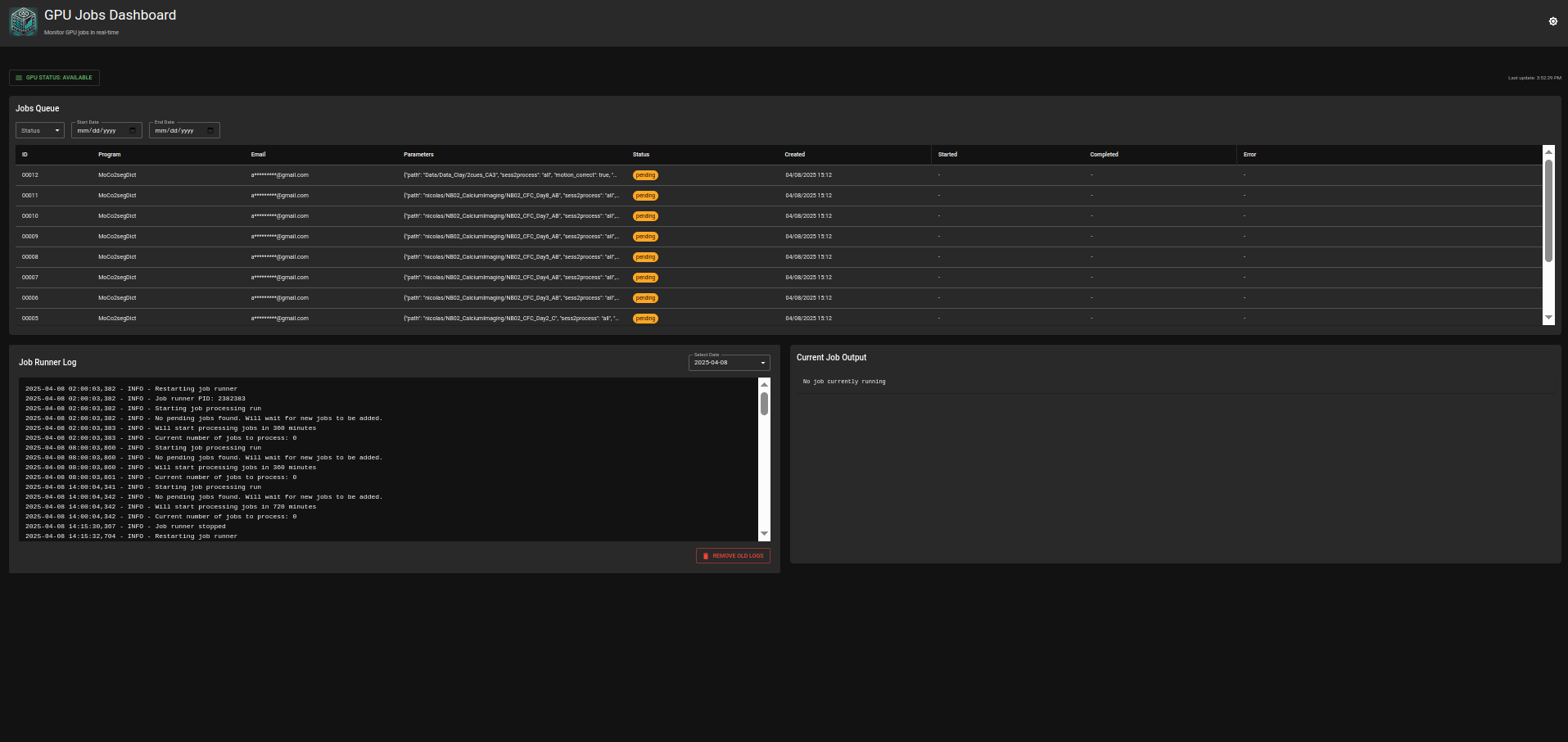The width and height of the screenshot is (1568, 742).
Task: Click pending badge for job 00008
Action: point(645,257)
